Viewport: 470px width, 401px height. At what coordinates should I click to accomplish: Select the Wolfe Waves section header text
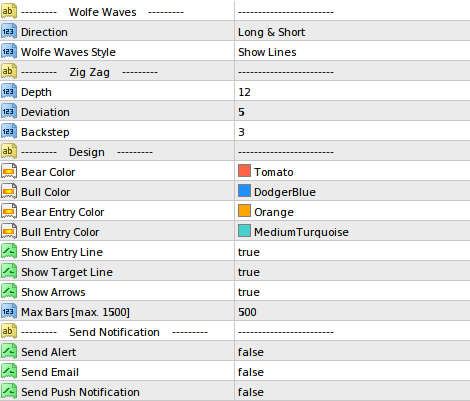pos(103,12)
